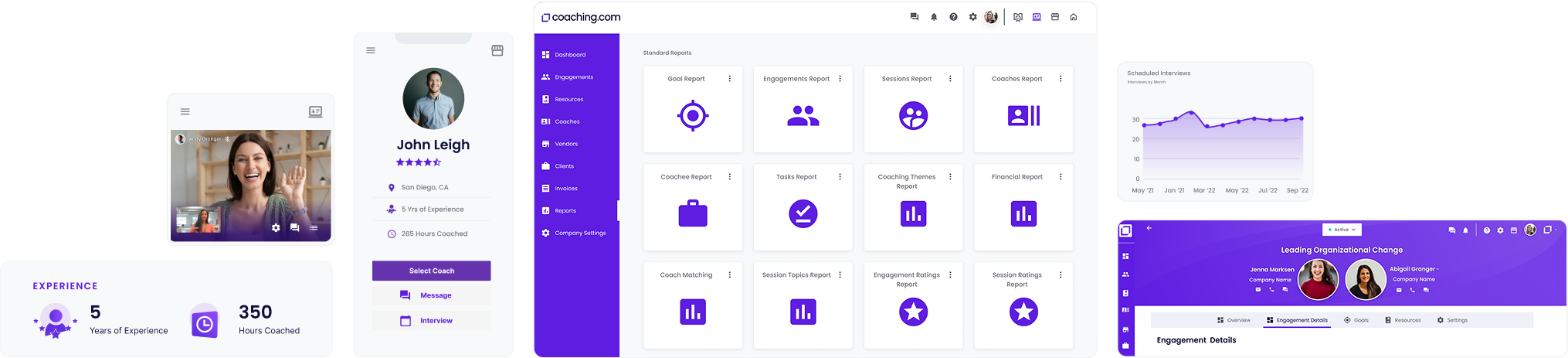This screenshot has width=1568, height=358.
Task: Open the three-dot menu on Coach Matching
Action: click(730, 275)
